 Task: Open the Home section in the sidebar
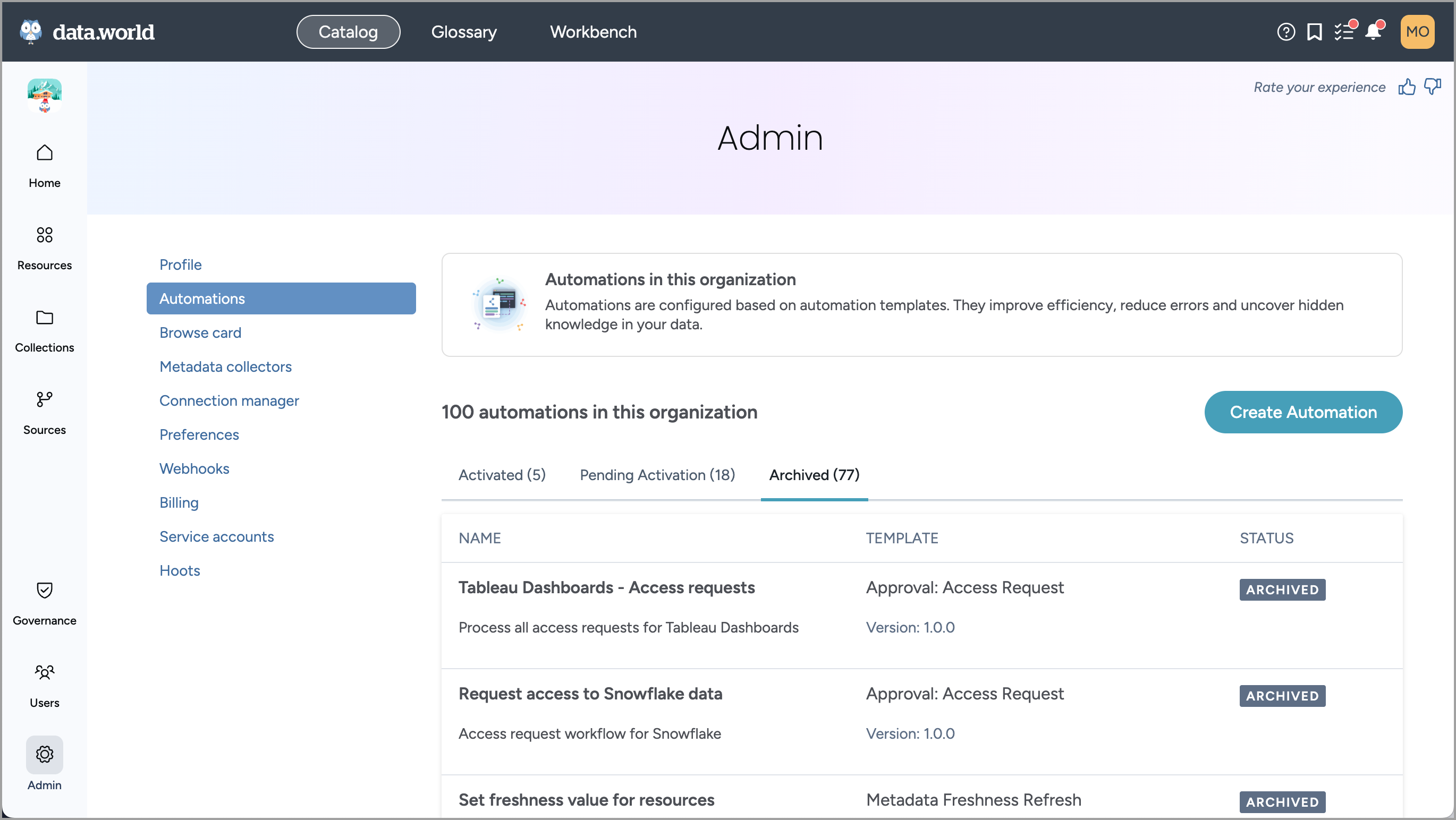pos(44,164)
